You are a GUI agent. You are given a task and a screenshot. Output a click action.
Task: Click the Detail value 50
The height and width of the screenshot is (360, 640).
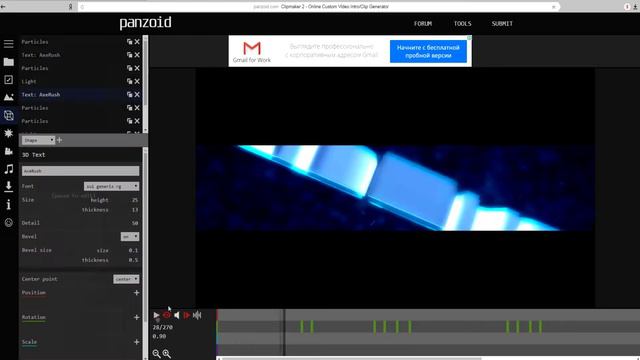pos(135,223)
